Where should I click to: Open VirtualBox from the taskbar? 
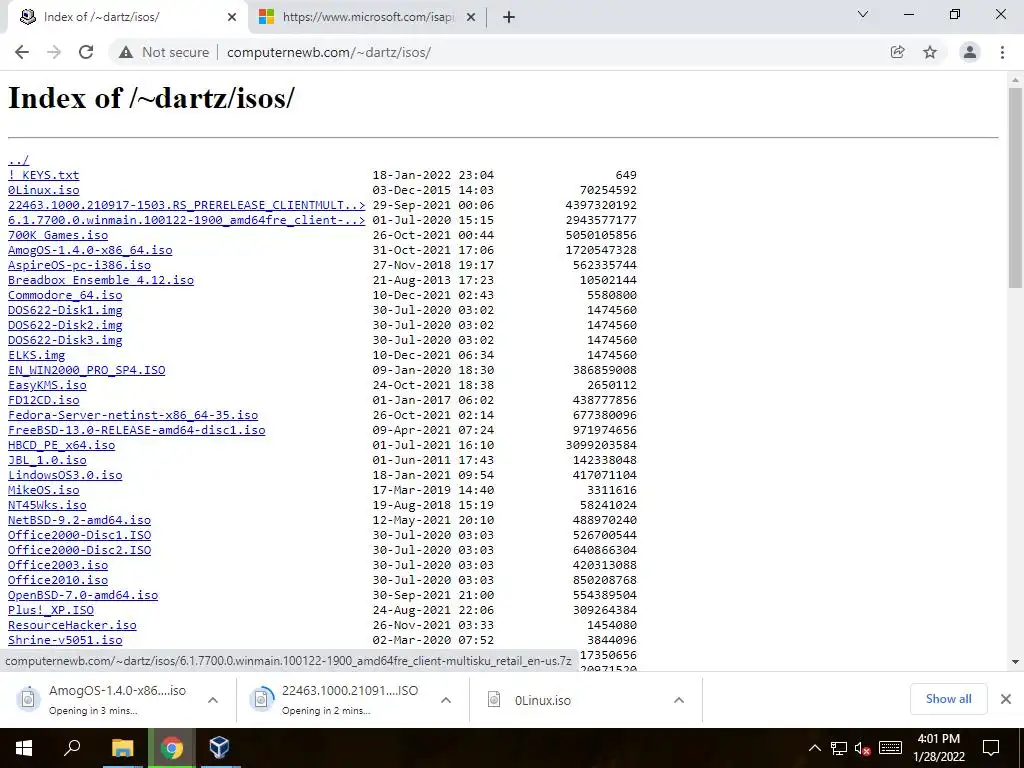(219, 748)
